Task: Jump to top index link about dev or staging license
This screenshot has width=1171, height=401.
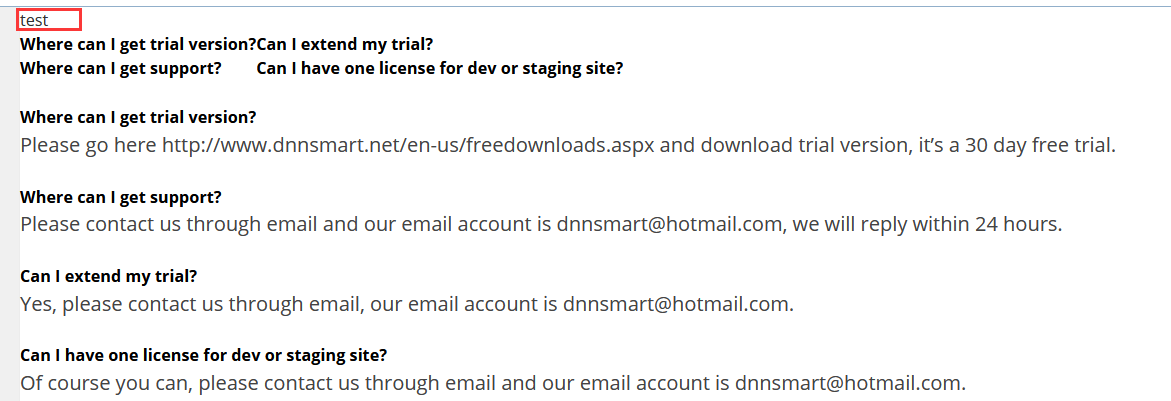Action: [440, 69]
